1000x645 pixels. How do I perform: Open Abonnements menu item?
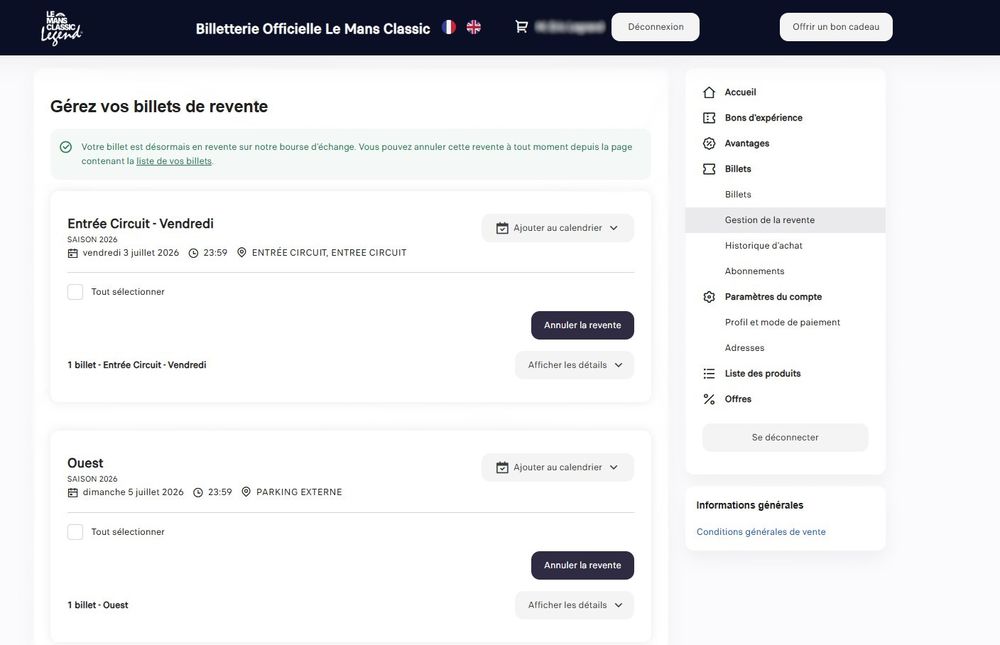coord(754,271)
